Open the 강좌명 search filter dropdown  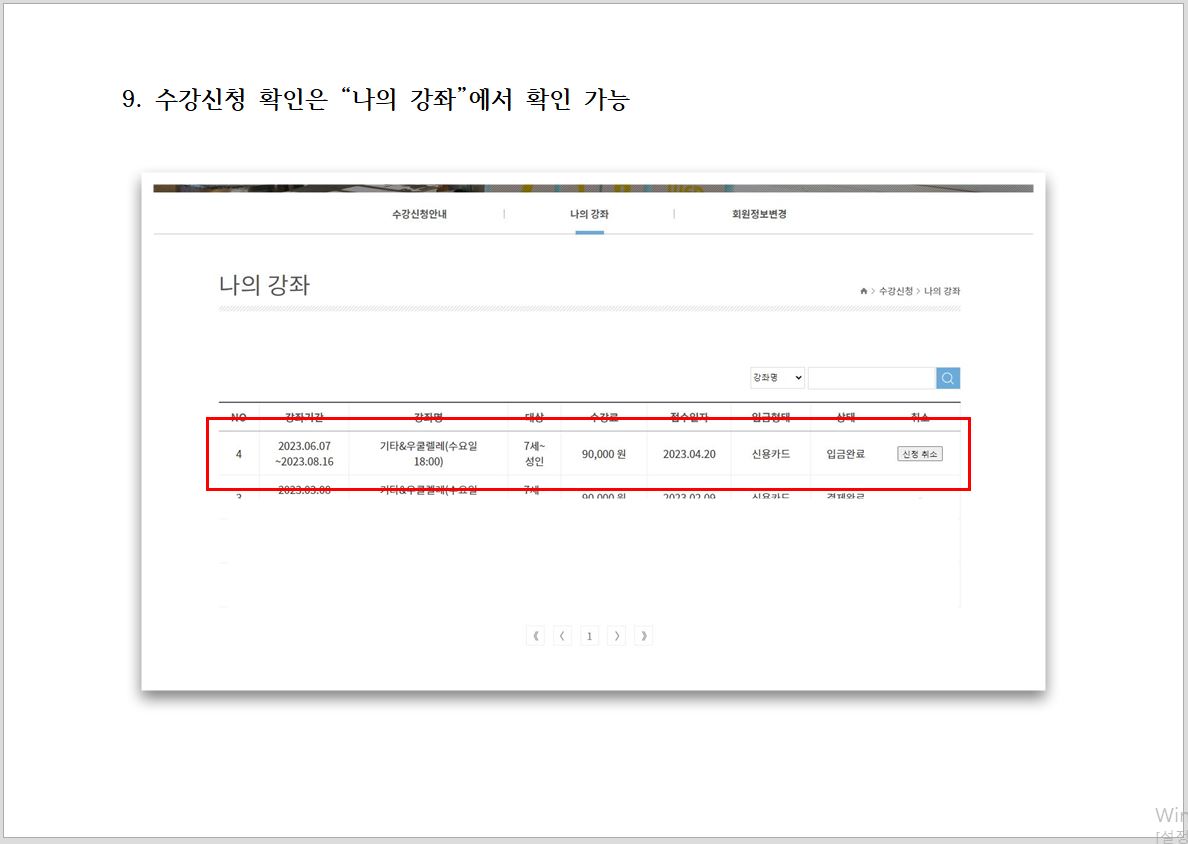(x=777, y=377)
